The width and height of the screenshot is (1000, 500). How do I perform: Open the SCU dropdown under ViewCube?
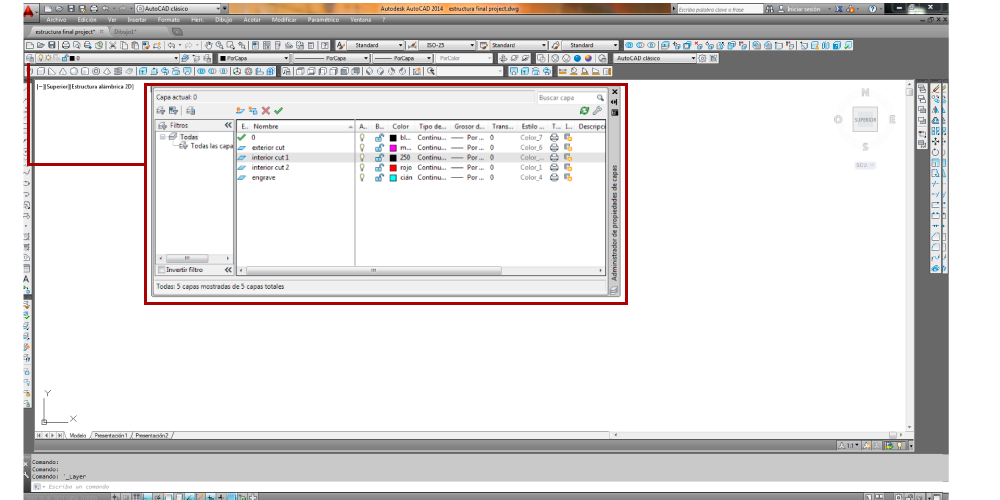865,165
